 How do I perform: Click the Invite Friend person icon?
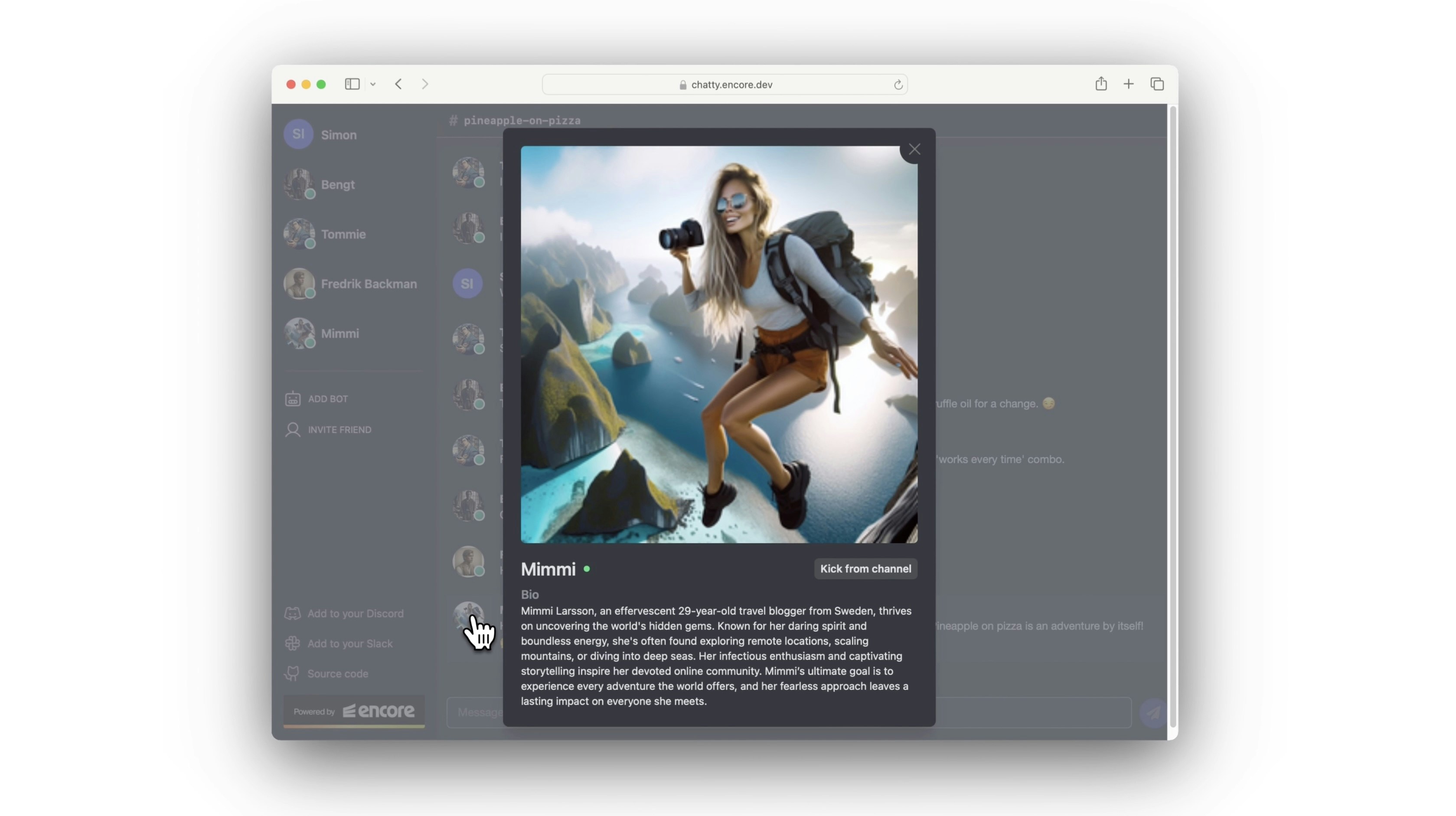[292, 430]
